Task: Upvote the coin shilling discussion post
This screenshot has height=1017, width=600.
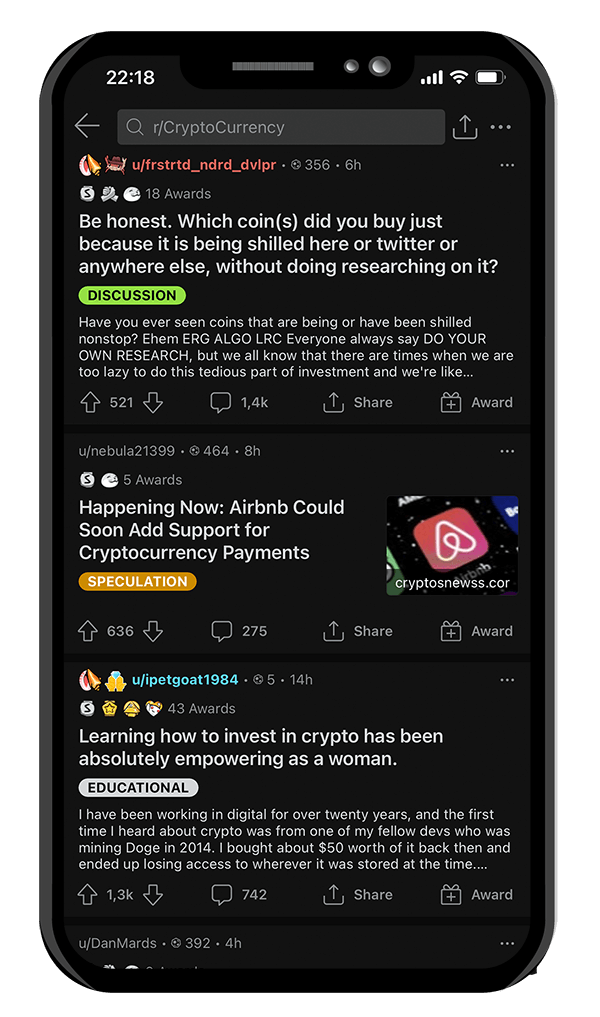Action: 90,403
